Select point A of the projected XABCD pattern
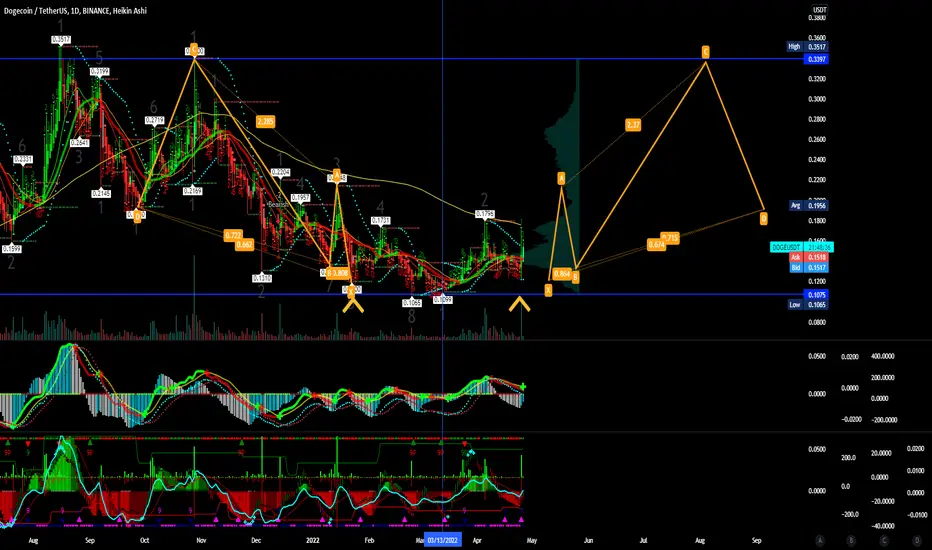This screenshot has width=932, height=550. pos(561,178)
